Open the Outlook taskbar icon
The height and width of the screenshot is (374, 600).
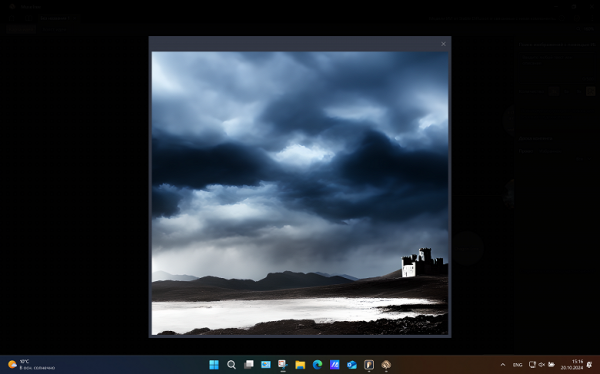pyautogui.click(x=352, y=364)
